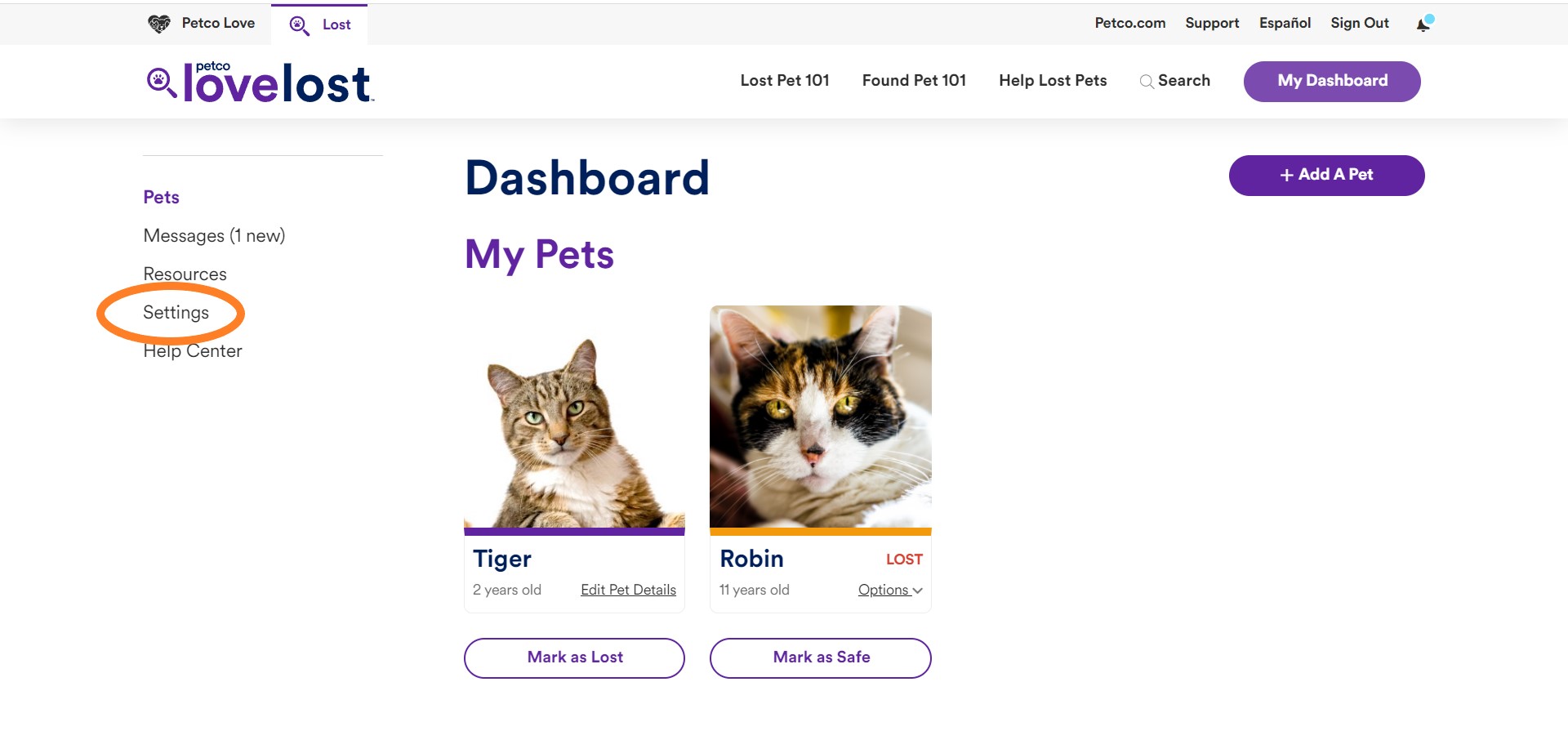This screenshot has height=731, width=1568.
Task: Open Messages with 1 new
Action: 214,236
